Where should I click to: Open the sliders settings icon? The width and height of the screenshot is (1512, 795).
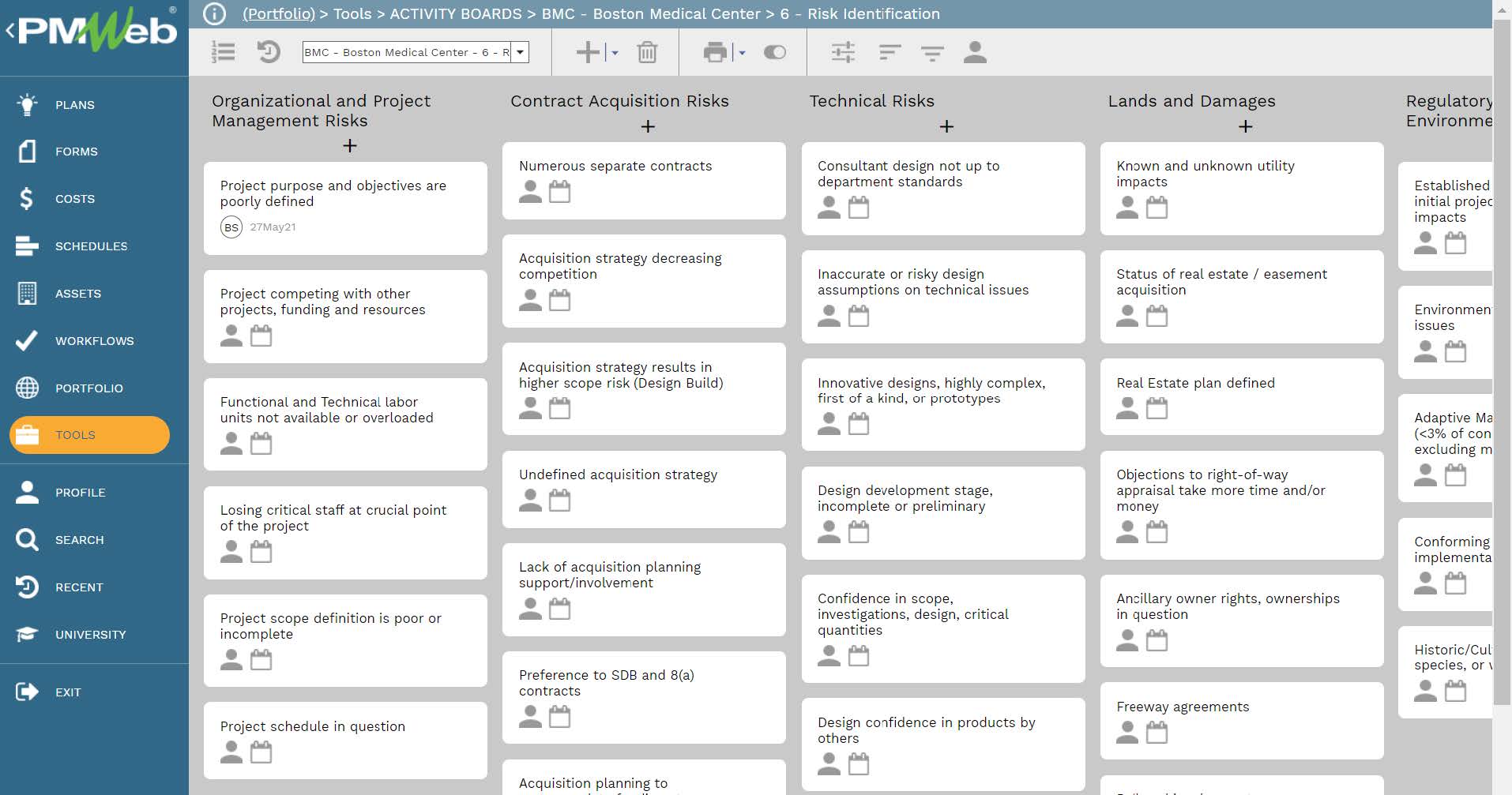coord(843,52)
